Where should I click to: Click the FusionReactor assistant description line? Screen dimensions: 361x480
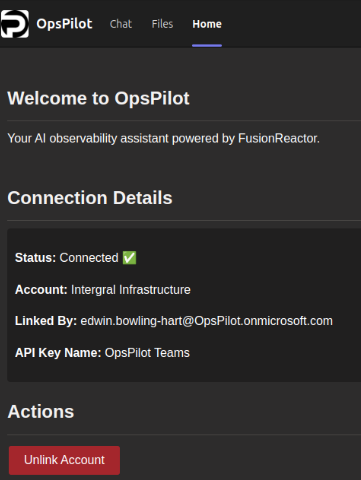[x=163, y=138]
